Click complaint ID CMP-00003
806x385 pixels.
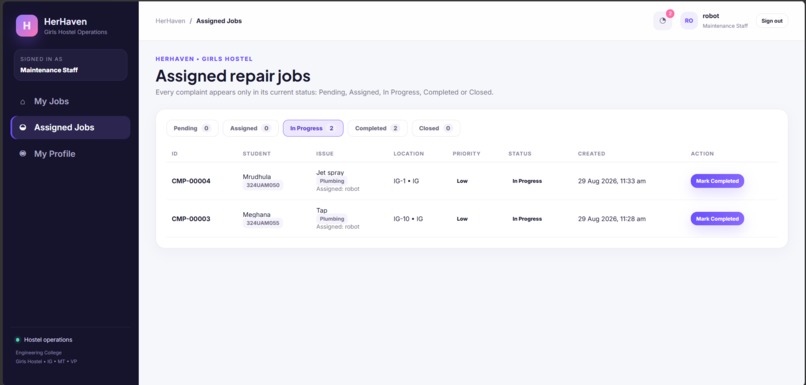click(x=191, y=218)
